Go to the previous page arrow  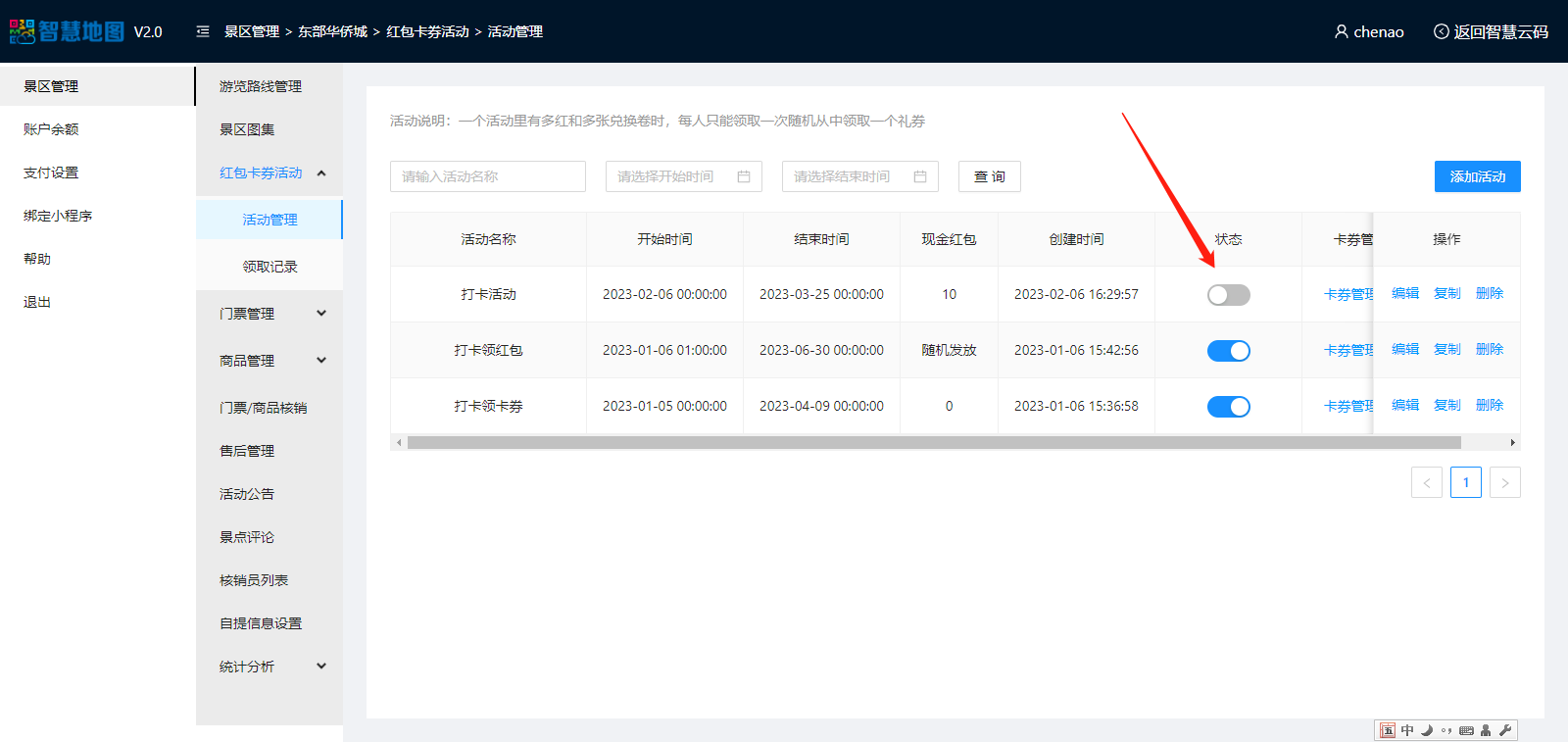click(x=1426, y=482)
